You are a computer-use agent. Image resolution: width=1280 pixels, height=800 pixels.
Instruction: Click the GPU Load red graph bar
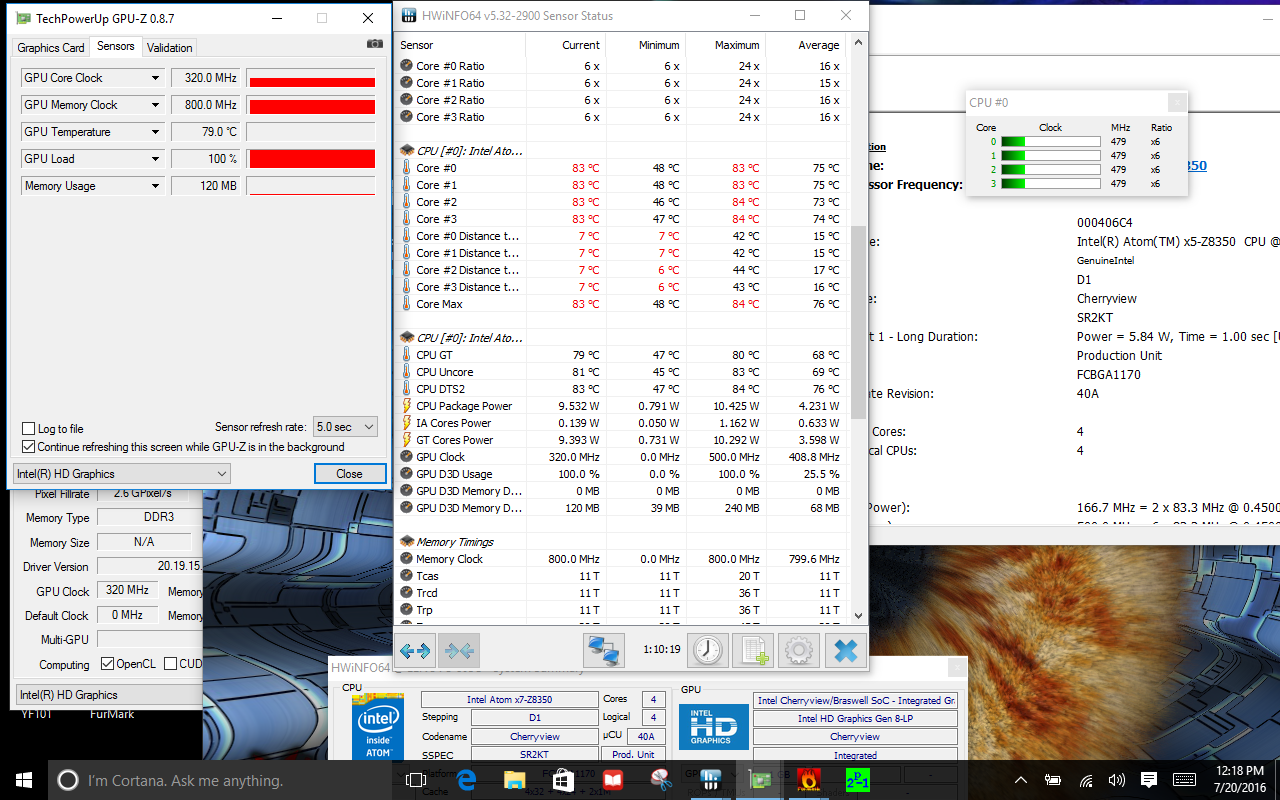pos(312,159)
